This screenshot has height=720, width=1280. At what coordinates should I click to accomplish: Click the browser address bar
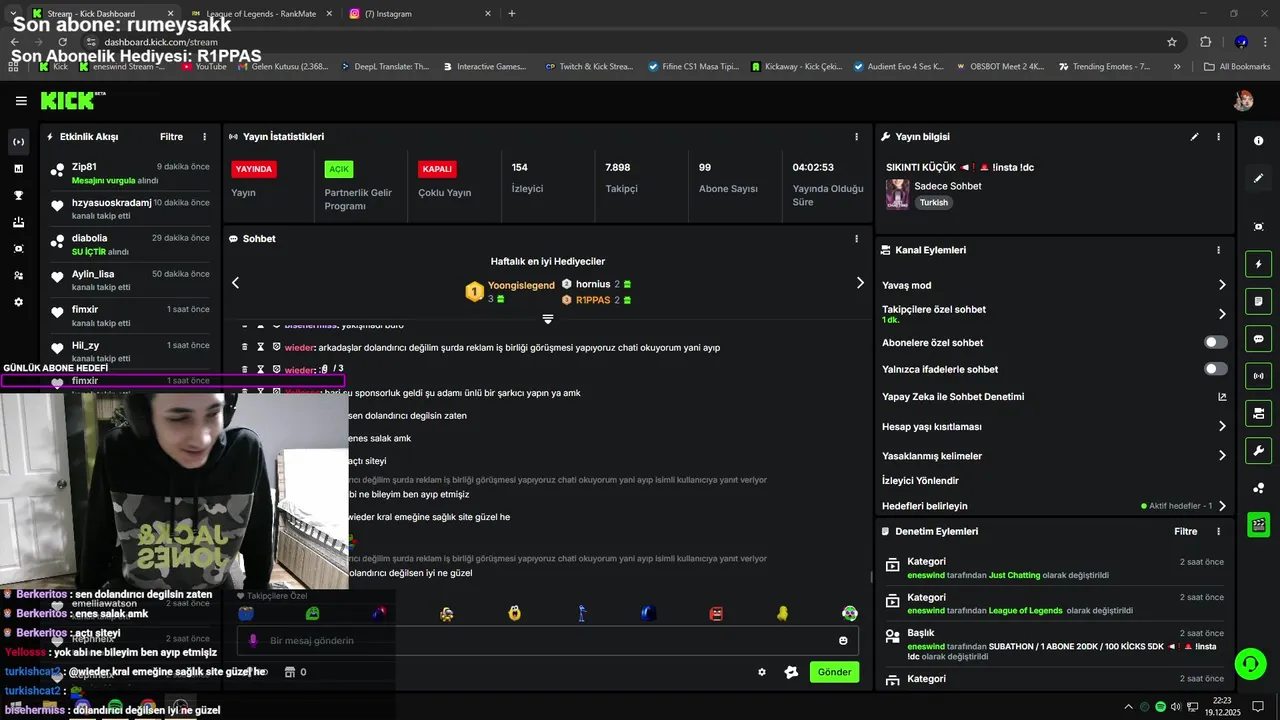pos(620,42)
